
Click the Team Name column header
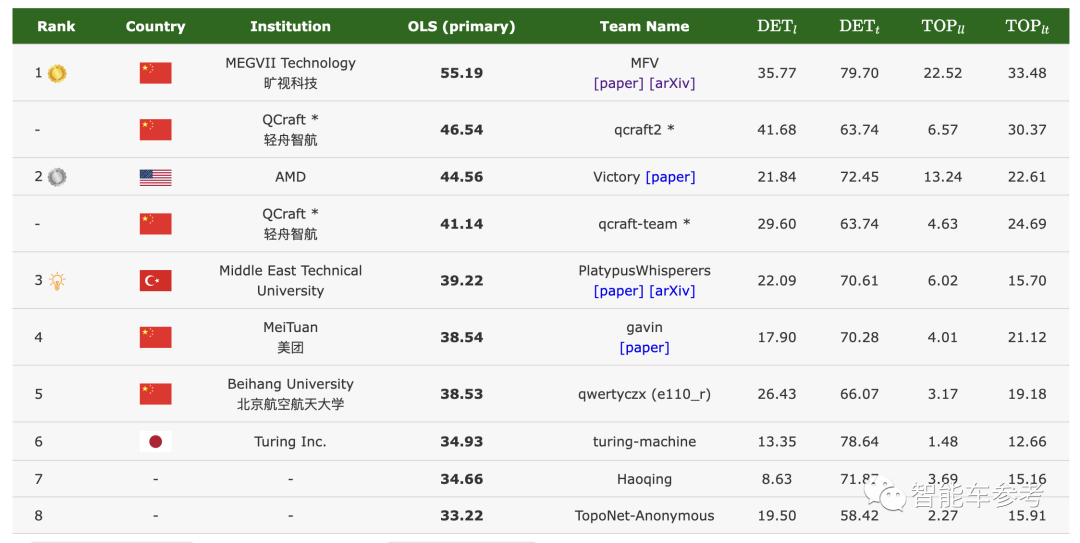(x=645, y=26)
